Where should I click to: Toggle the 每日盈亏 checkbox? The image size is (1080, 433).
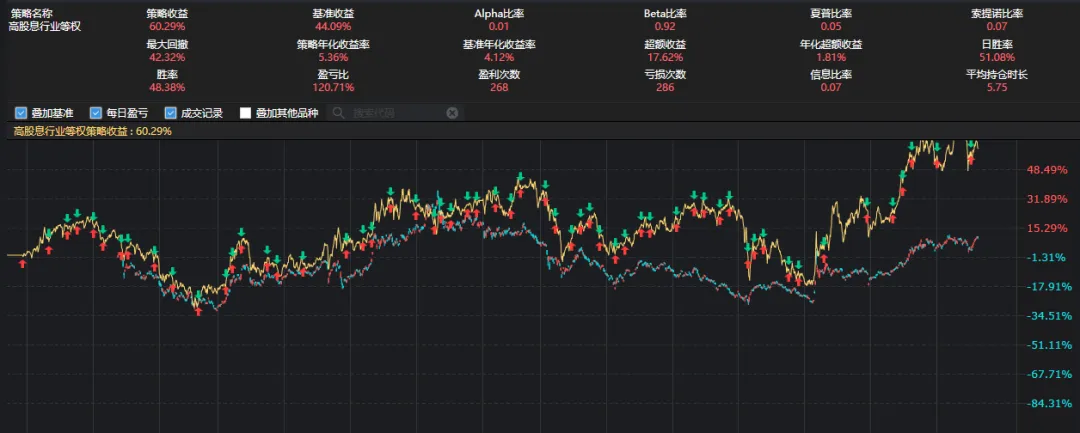(x=96, y=113)
